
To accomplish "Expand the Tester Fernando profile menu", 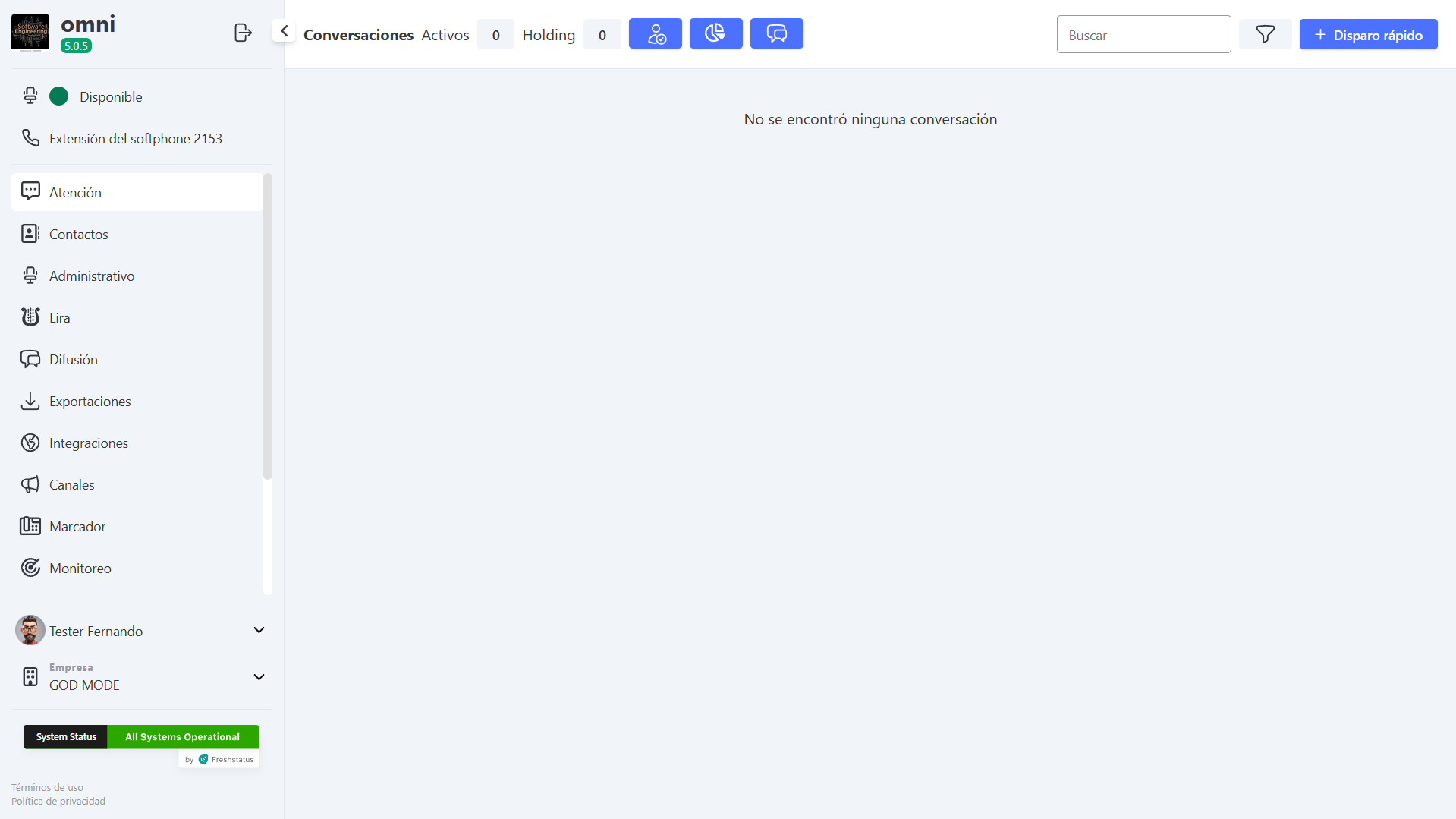I will pos(259,630).
